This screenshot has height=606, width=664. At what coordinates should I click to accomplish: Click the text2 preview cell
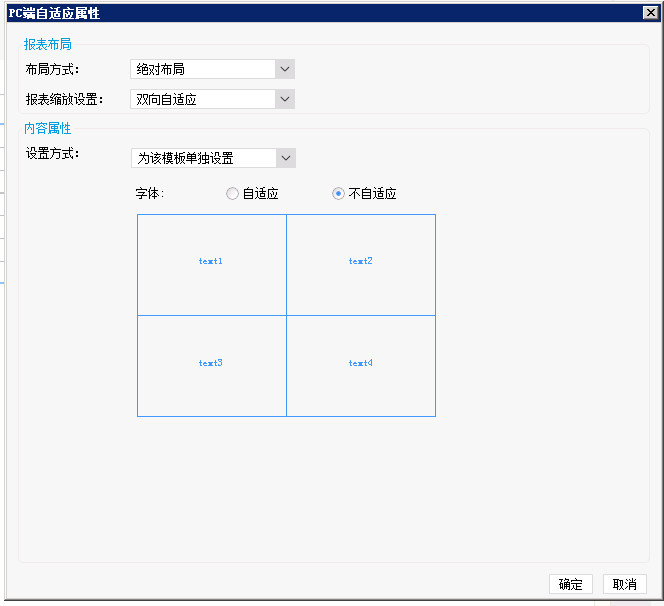361,265
